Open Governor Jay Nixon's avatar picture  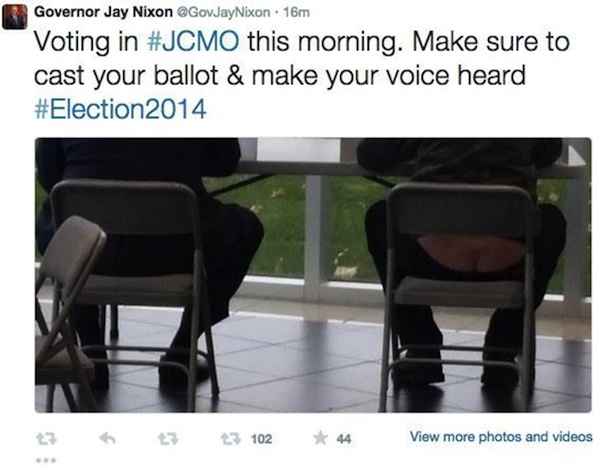tap(15, 16)
